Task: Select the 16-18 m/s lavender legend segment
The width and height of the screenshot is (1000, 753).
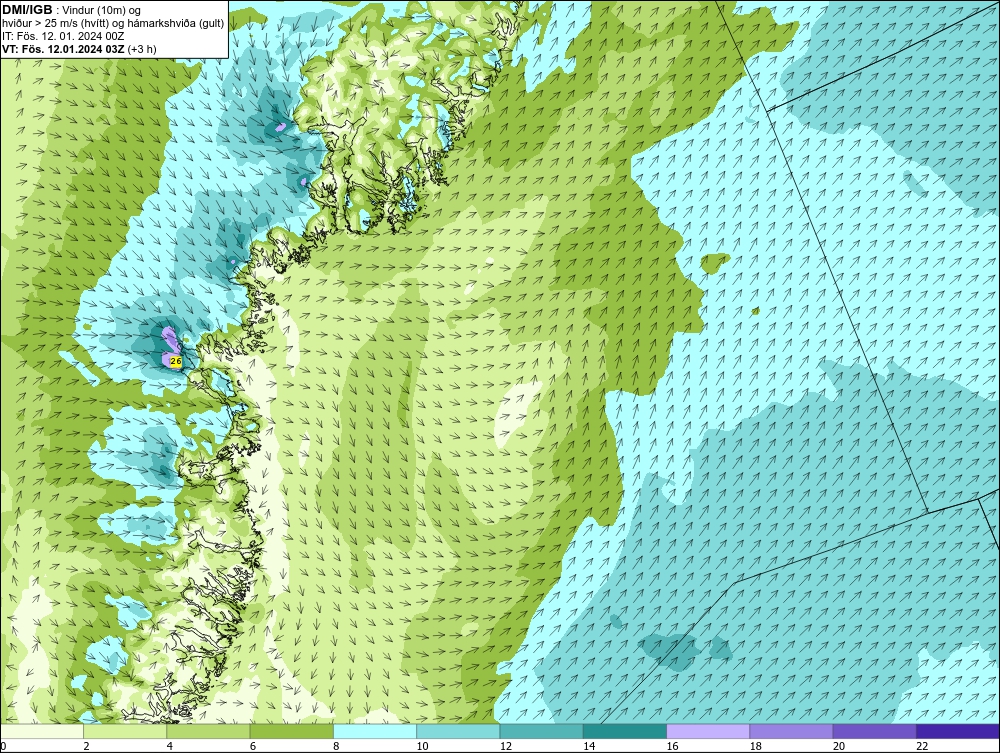Action: tap(708, 731)
